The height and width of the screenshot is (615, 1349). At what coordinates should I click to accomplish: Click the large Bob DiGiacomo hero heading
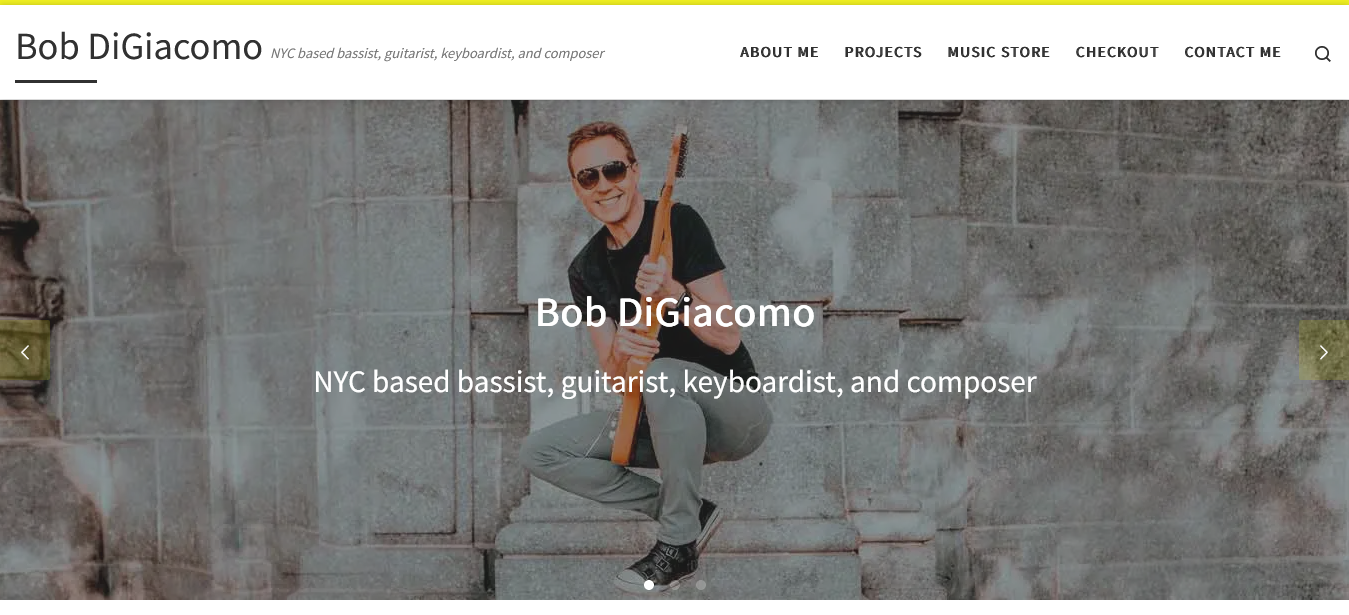pyautogui.click(x=675, y=313)
